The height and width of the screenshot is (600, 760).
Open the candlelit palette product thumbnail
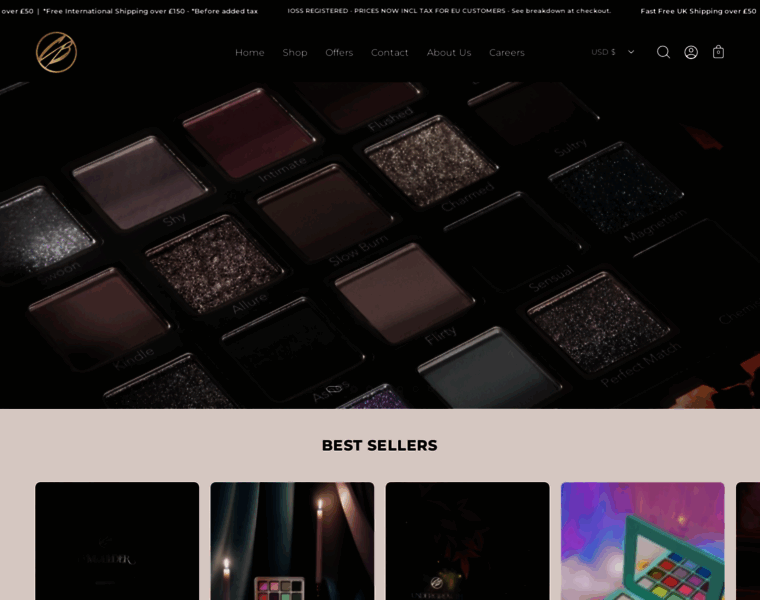292,541
